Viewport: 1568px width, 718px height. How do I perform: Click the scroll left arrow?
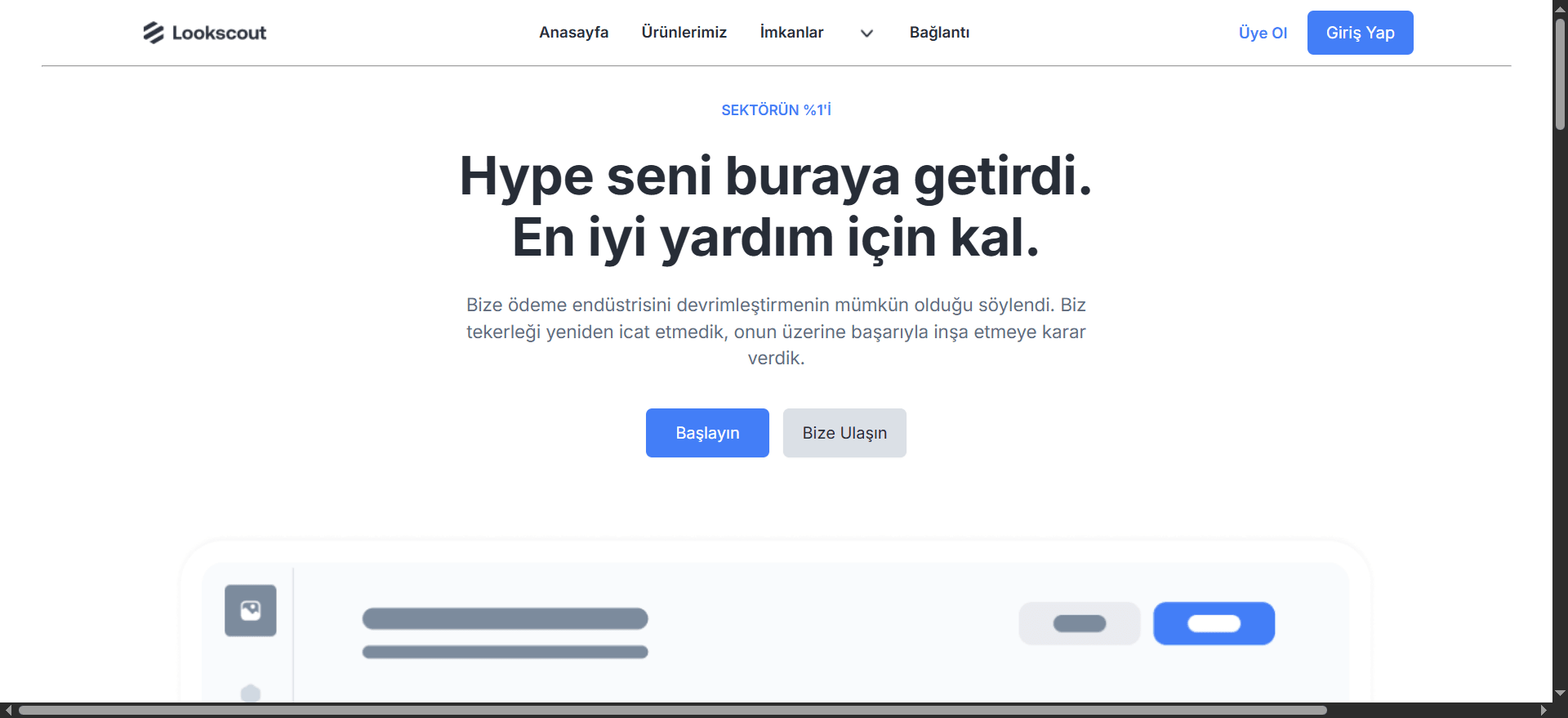pyautogui.click(x=8, y=711)
